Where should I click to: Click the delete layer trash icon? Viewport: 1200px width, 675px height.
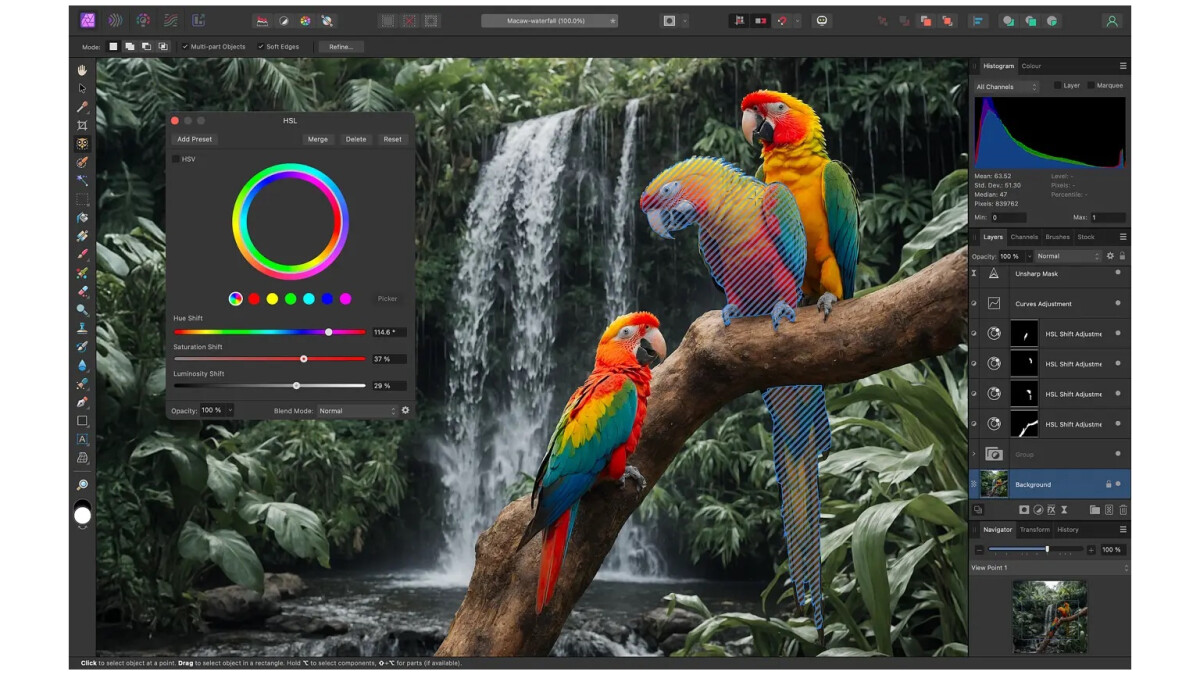coord(1123,510)
